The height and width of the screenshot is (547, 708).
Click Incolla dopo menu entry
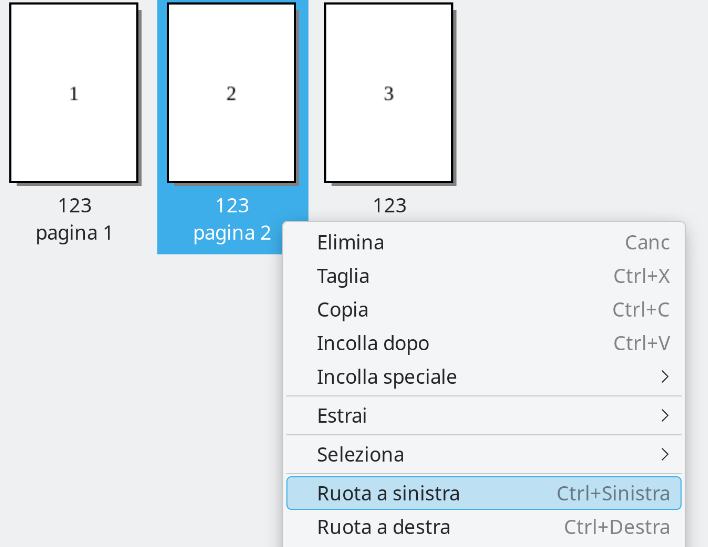373,343
